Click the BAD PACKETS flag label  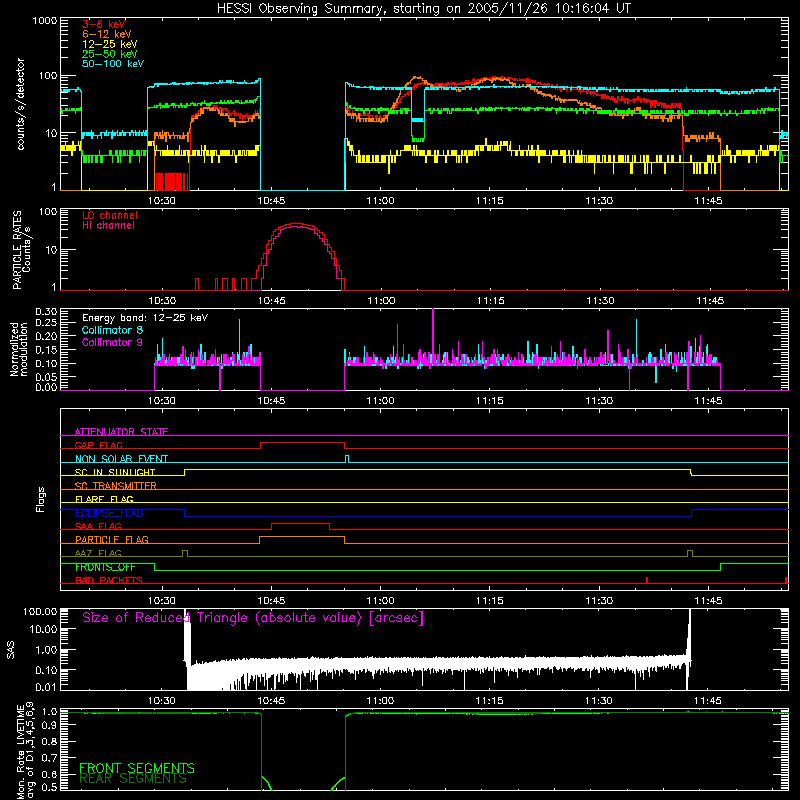(109, 580)
